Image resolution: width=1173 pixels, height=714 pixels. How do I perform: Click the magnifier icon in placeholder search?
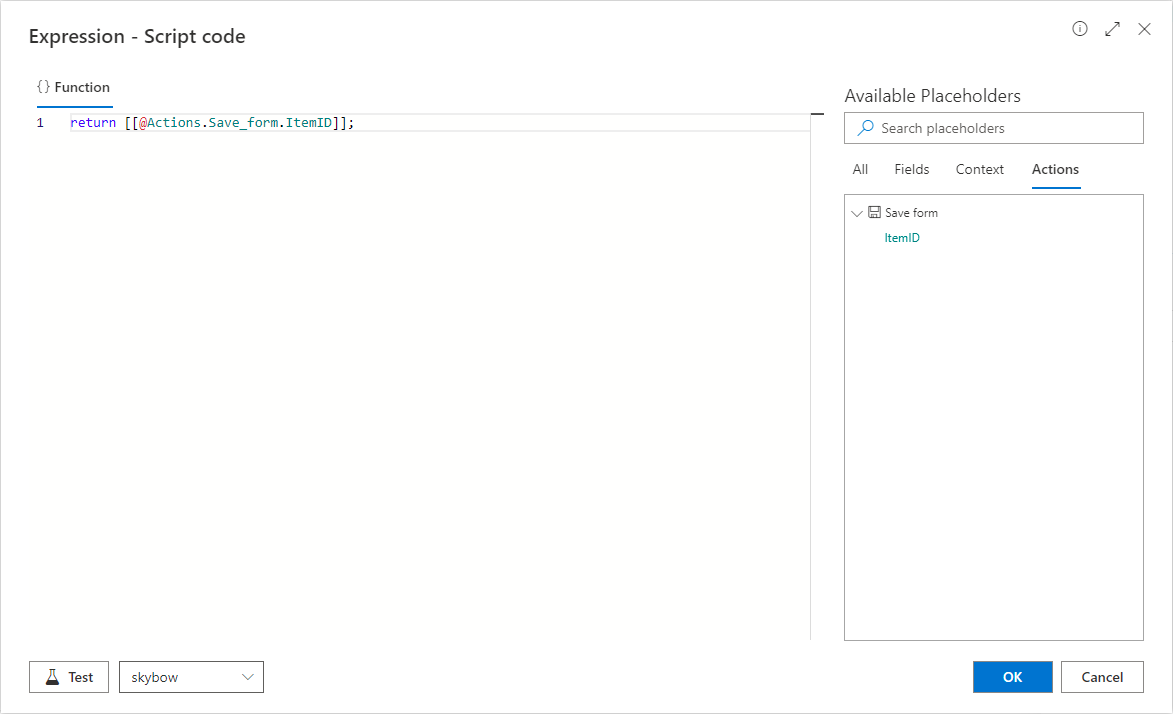click(x=865, y=128)
